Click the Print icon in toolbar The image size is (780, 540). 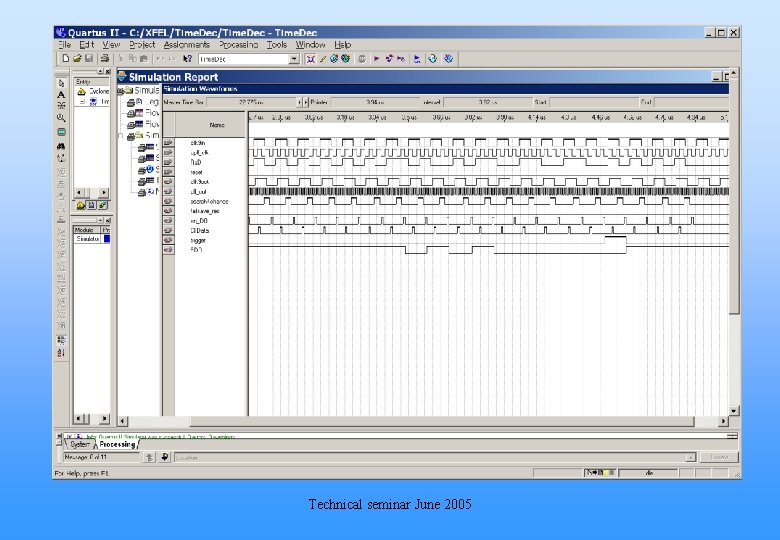point(104,59)
